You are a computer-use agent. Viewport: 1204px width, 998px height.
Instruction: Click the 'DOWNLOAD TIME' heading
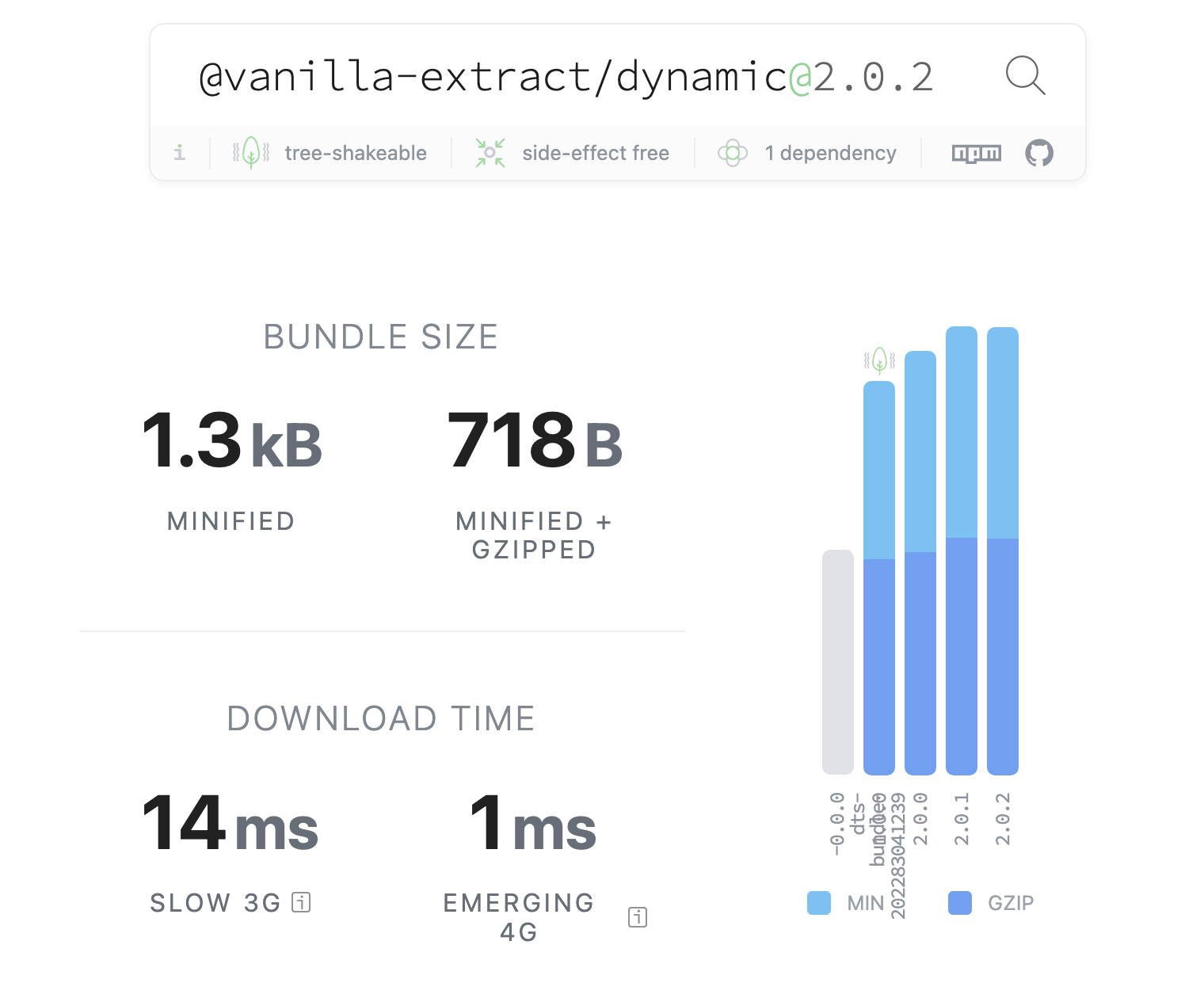(x=381, y=719)
